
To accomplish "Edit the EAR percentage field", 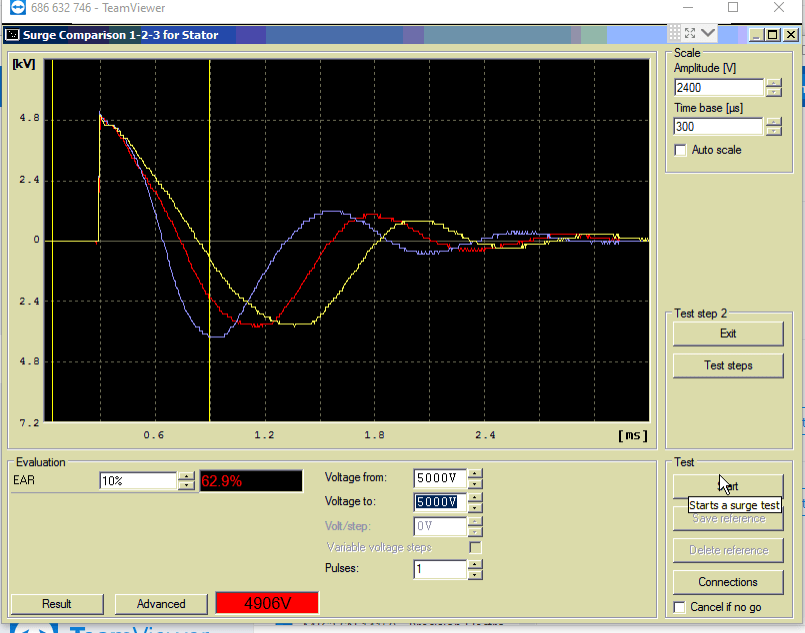I will click(140, 481).
